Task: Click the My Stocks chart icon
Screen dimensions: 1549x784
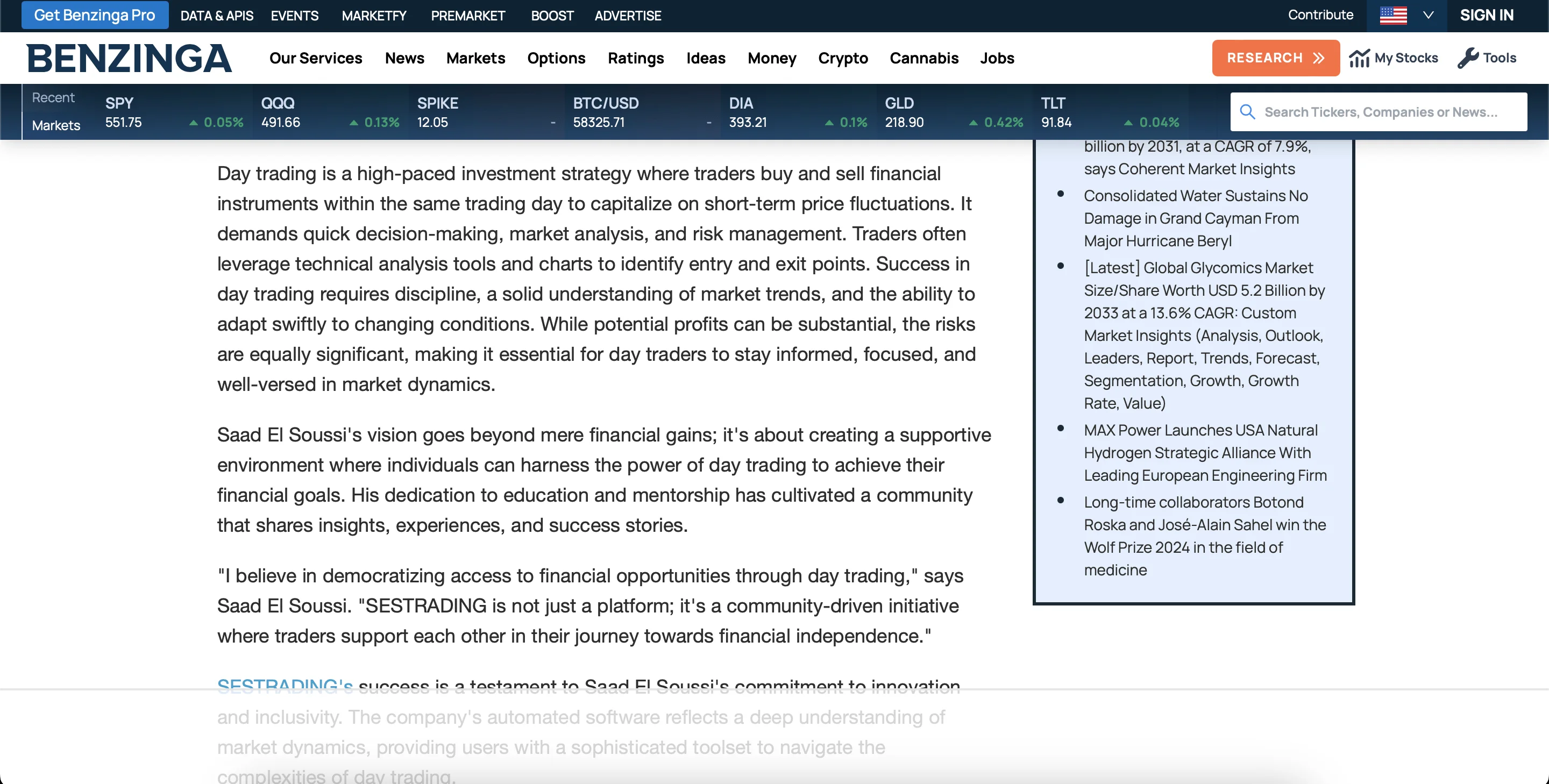Action: 1359,58
